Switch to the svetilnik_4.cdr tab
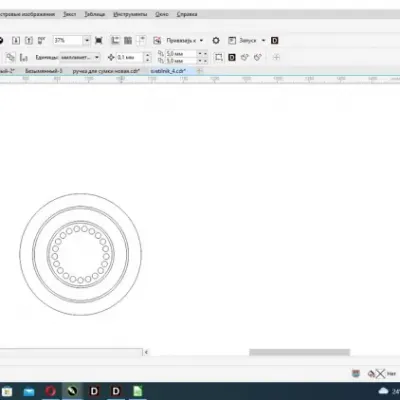This screenshot has width=400, height=400. coord(168,71)
